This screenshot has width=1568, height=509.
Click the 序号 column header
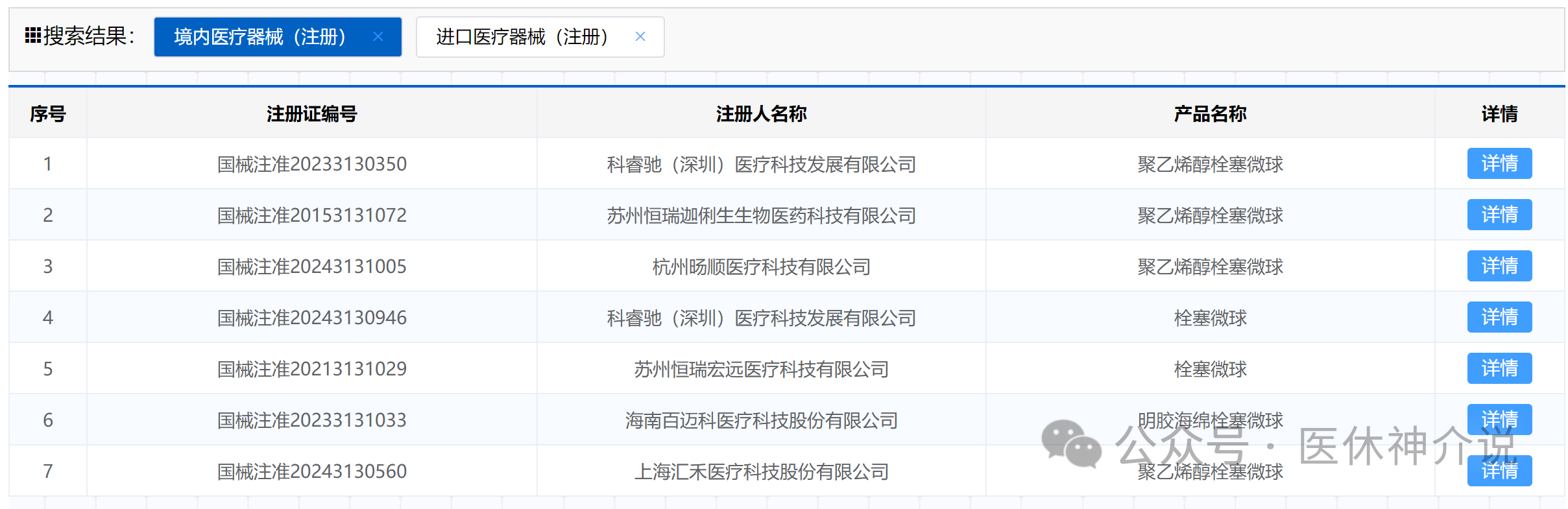coord(48,113)
